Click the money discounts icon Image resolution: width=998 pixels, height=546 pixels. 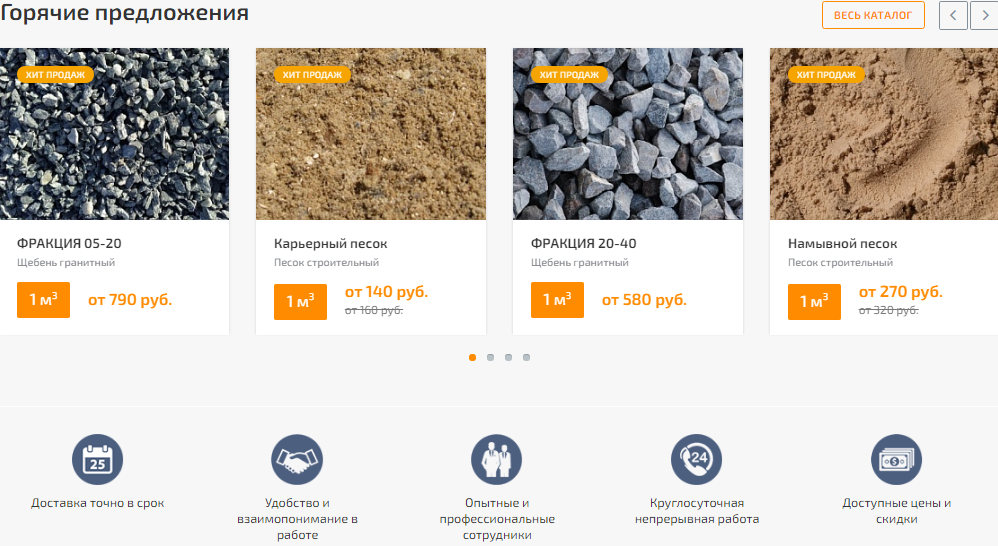(896, 459)
